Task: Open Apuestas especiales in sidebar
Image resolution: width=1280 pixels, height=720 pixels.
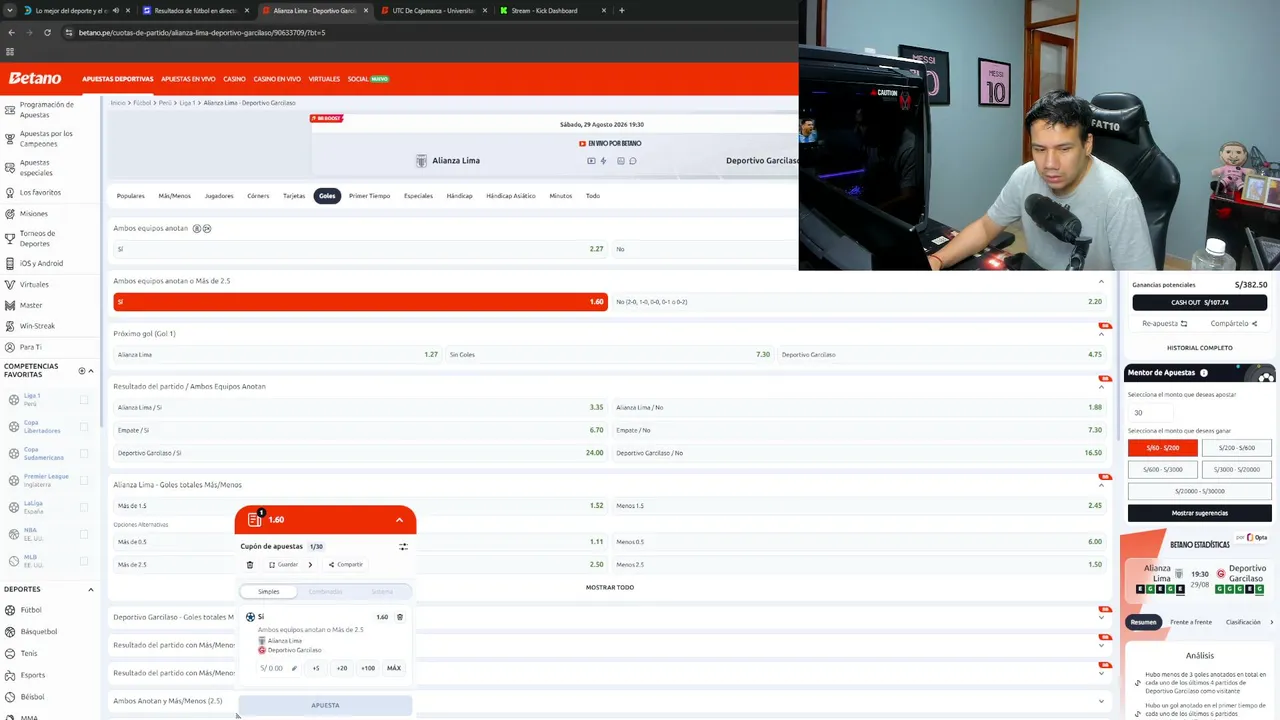Action: tap(36, 167)
